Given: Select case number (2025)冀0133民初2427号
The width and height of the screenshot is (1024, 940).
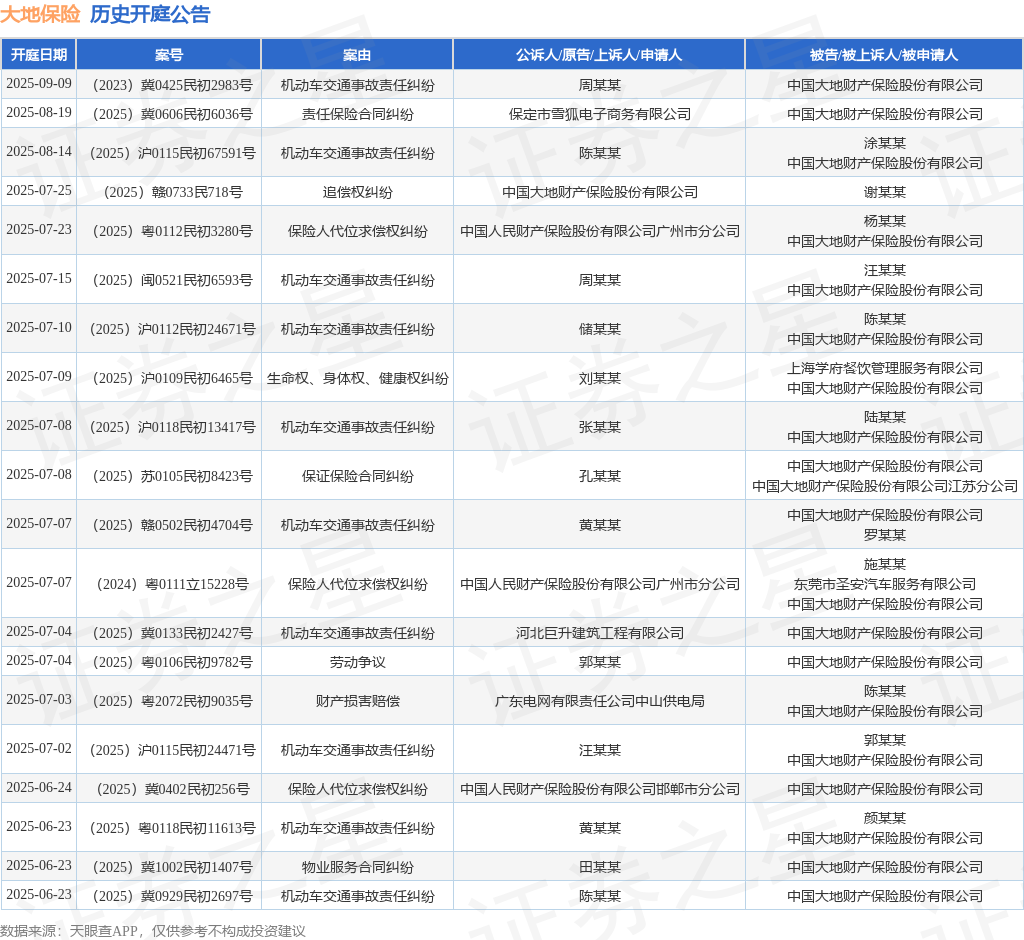Looking at the screenshot, I should (169, 633).
